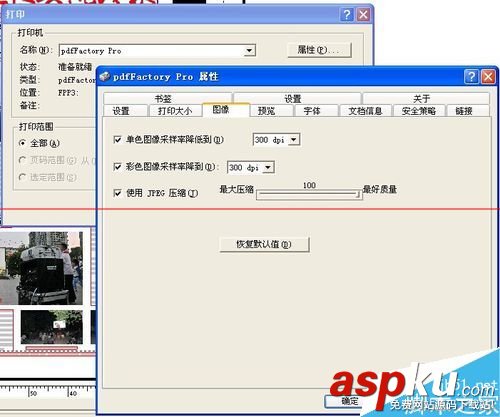Click help button in pdfFactory Pro properties
500x417 pixels.
point(471,77)
